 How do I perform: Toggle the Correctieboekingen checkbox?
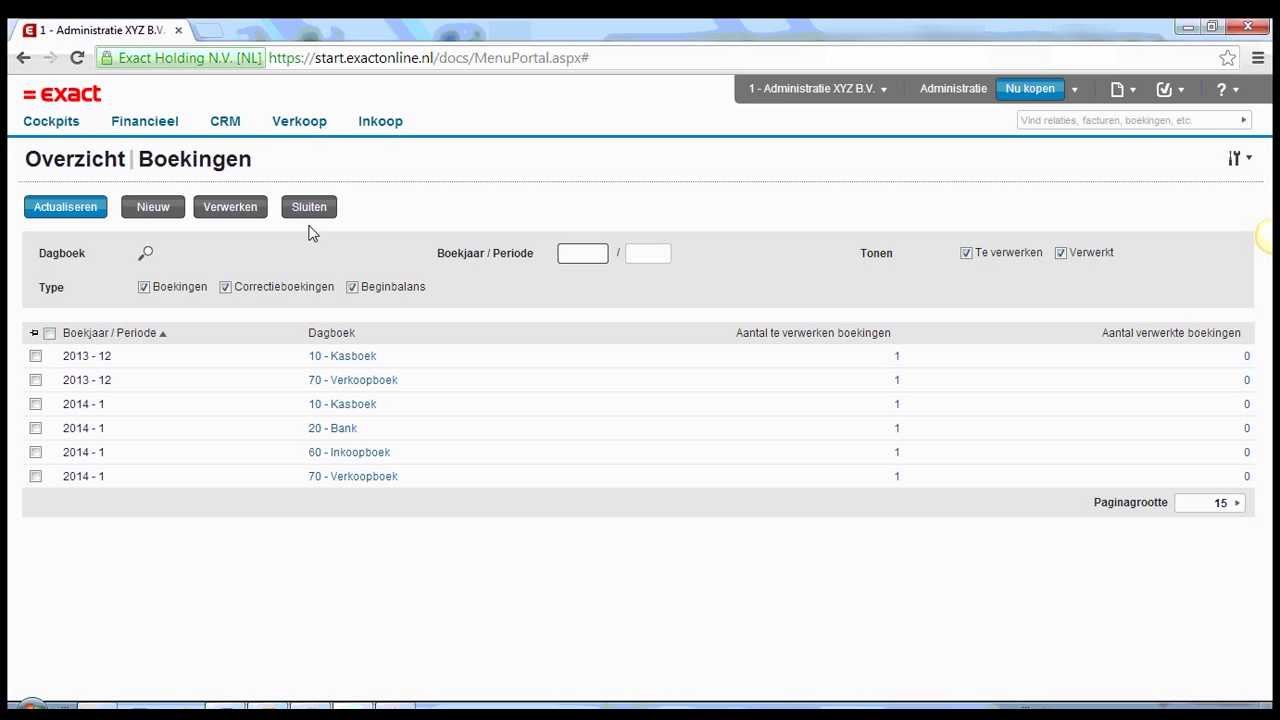click(225, 287)
